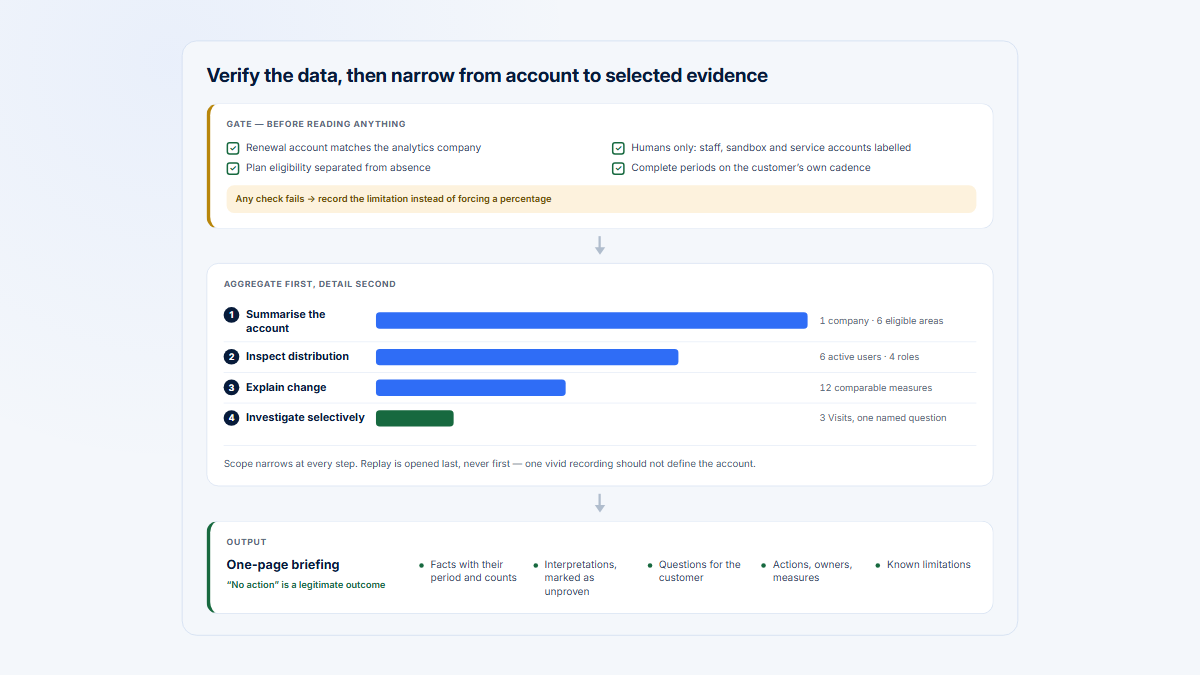Click Actions, owners, measures output item
This screenshot has width=1200, height=675.
(x=813, y=571)
